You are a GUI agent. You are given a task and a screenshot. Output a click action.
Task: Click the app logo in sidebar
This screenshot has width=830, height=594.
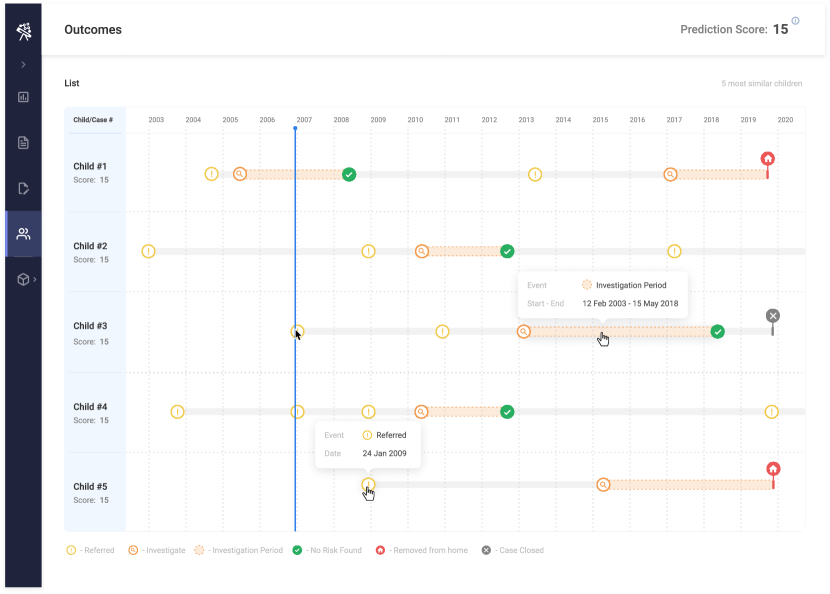pos(23,31)
